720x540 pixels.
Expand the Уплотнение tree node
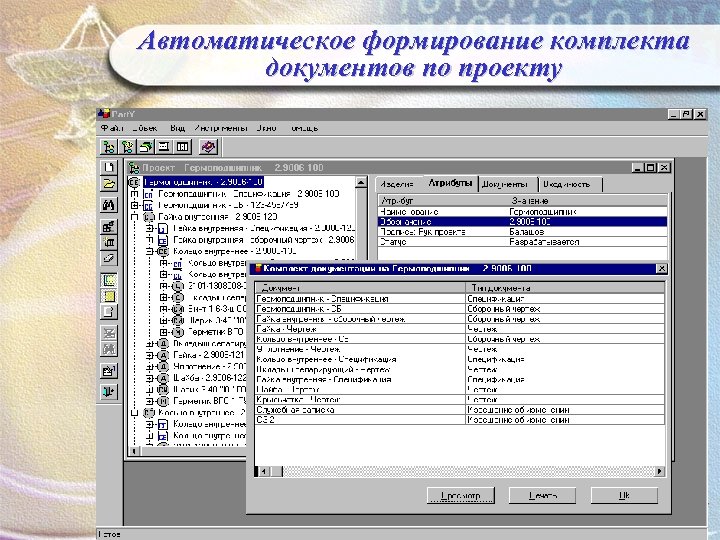[x=149, y=366]
